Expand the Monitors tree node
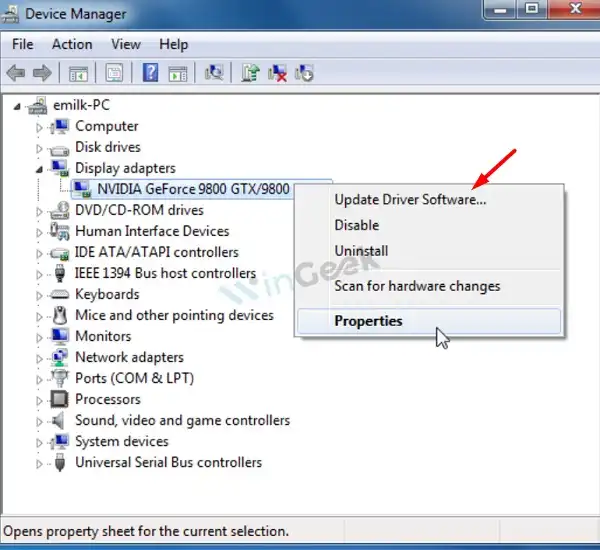This screenshot has height=550, width=600. tap(39, 338)
